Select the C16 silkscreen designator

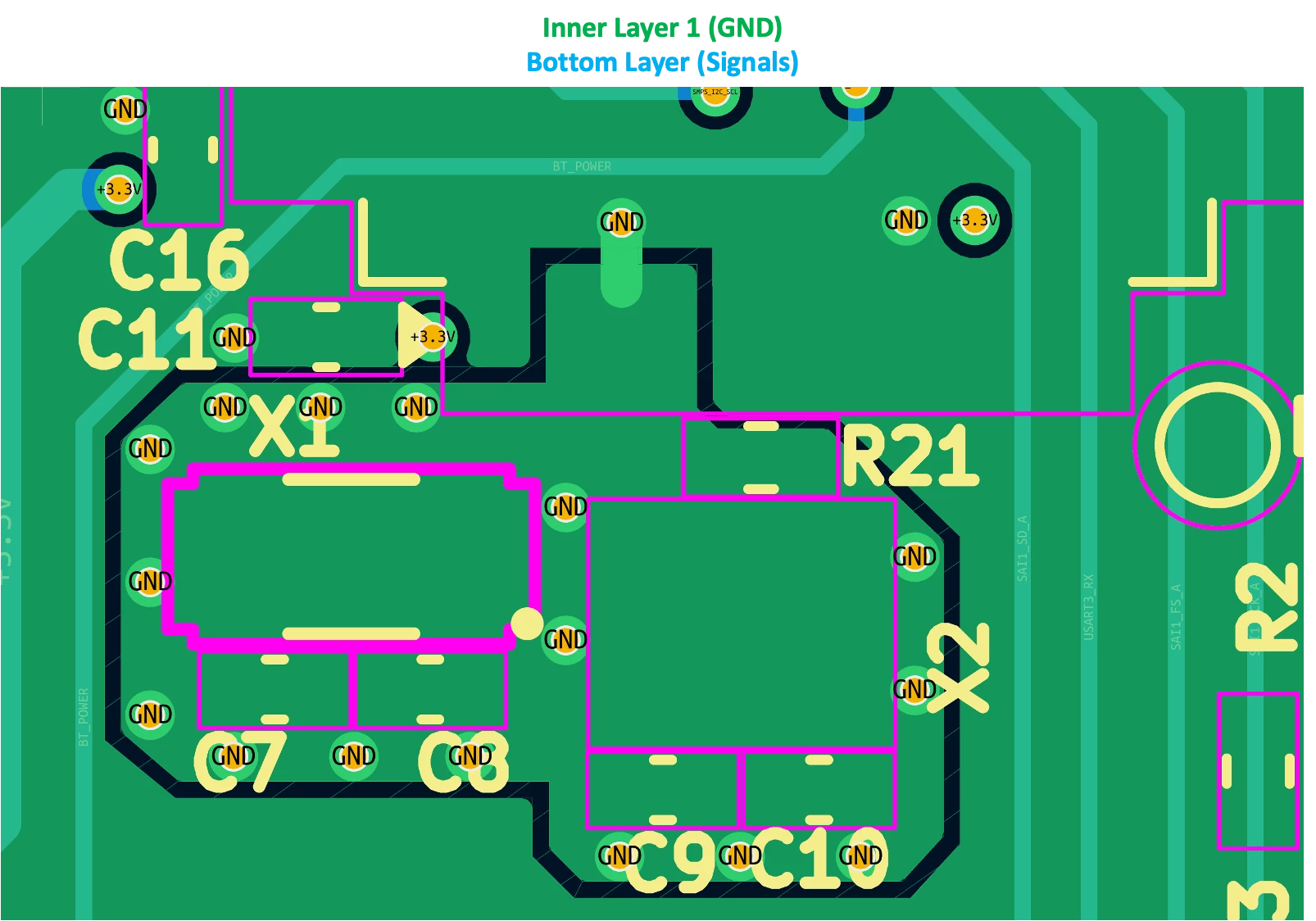pos(179,260)
